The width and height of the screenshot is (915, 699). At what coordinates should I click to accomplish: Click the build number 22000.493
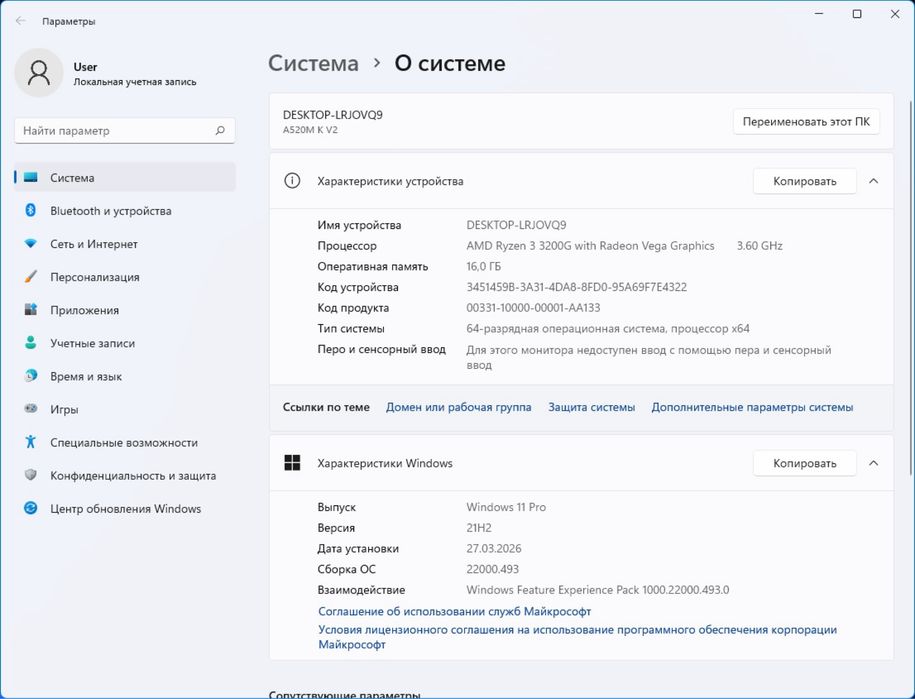pyautogui.click(x=493, y=569)
